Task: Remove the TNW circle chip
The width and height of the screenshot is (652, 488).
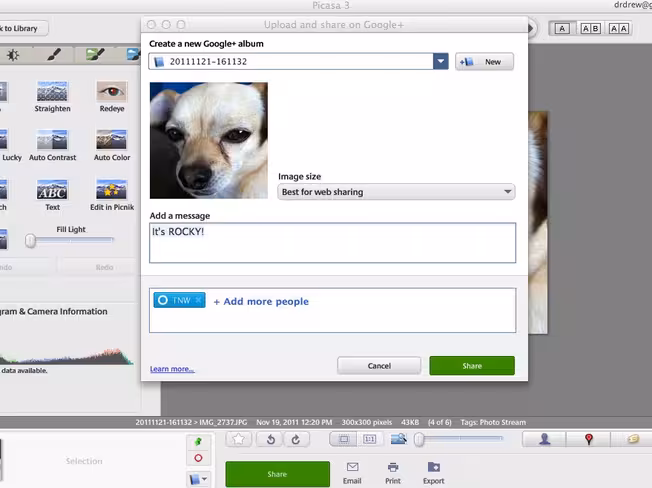Action: coord(198,300)
